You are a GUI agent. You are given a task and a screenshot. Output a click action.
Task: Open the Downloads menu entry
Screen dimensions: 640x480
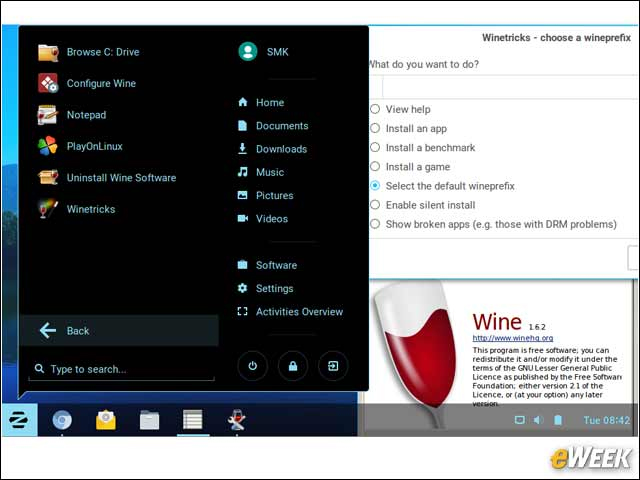[281, 149]
